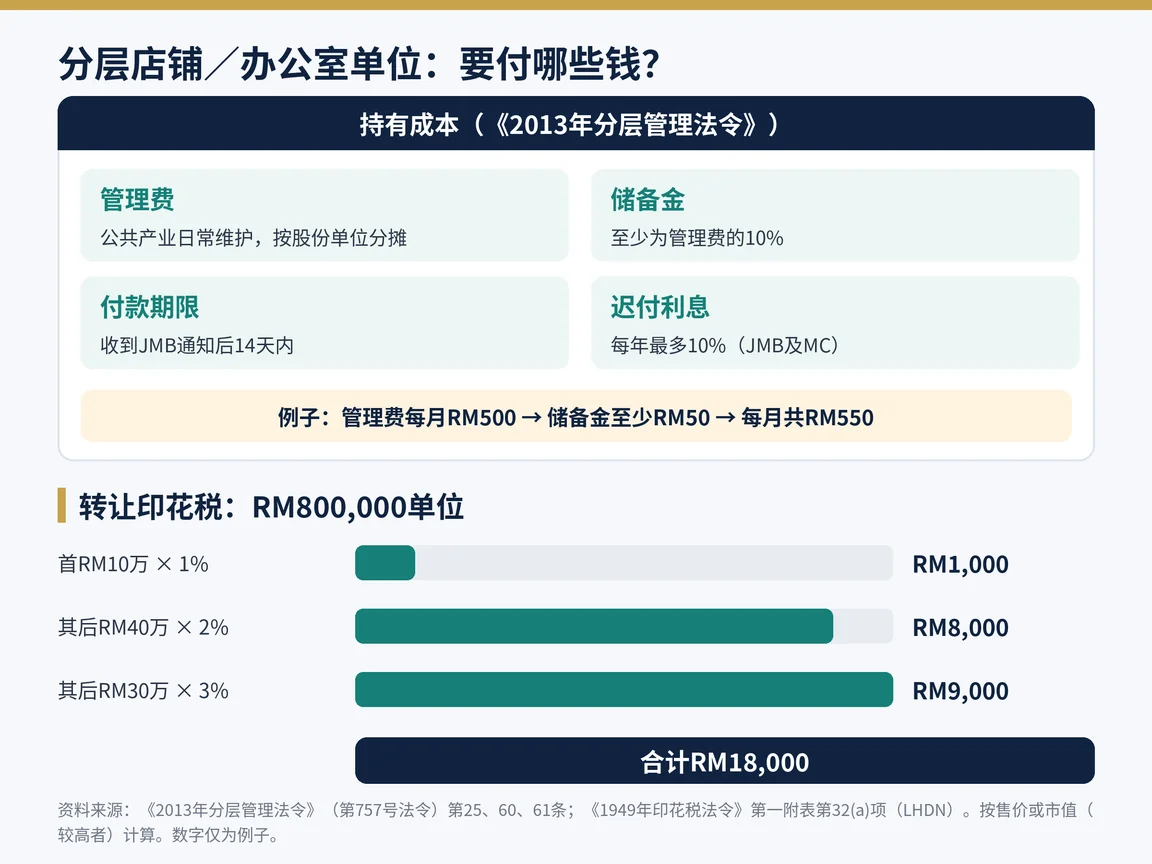Click the 储备金 card heading
The width and height of the screenshot is (1152, 864).
point(647,199)
